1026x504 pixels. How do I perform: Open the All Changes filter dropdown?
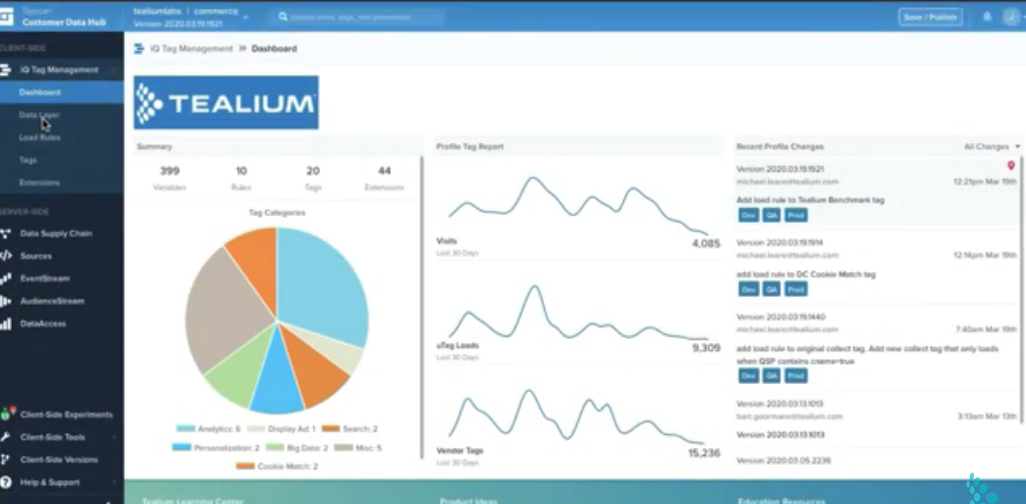tap(991, 147)
